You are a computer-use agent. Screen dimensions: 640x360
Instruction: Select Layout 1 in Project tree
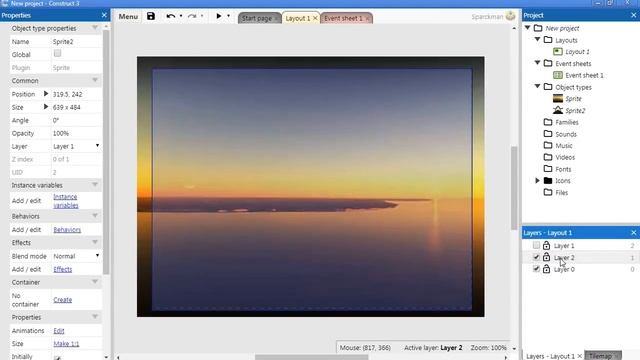coord(577,52)
